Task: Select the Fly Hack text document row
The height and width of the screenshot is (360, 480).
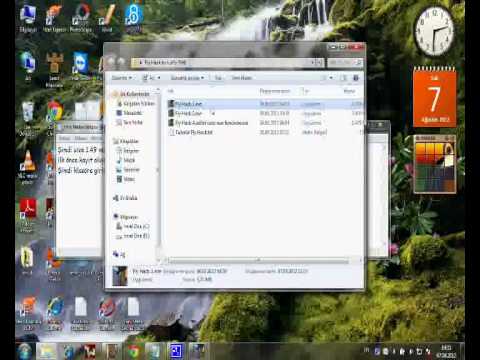Action: (x=265, y=132)
